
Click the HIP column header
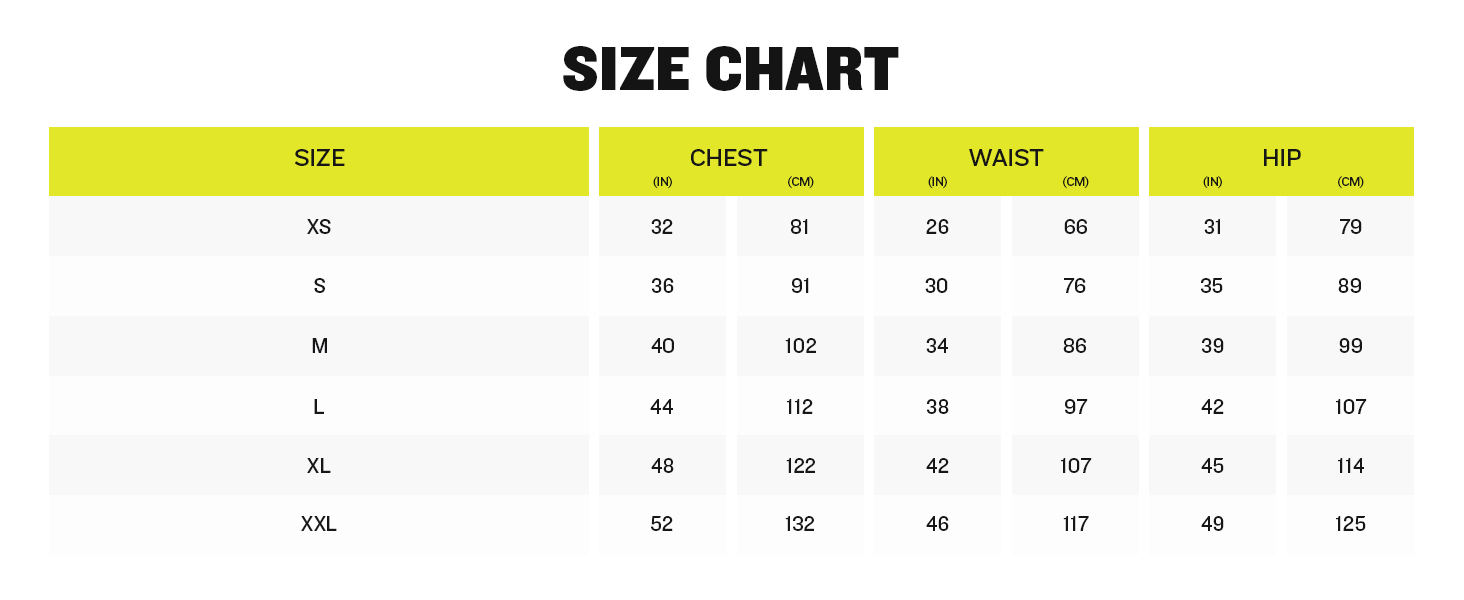click(x=1281, y=158)
